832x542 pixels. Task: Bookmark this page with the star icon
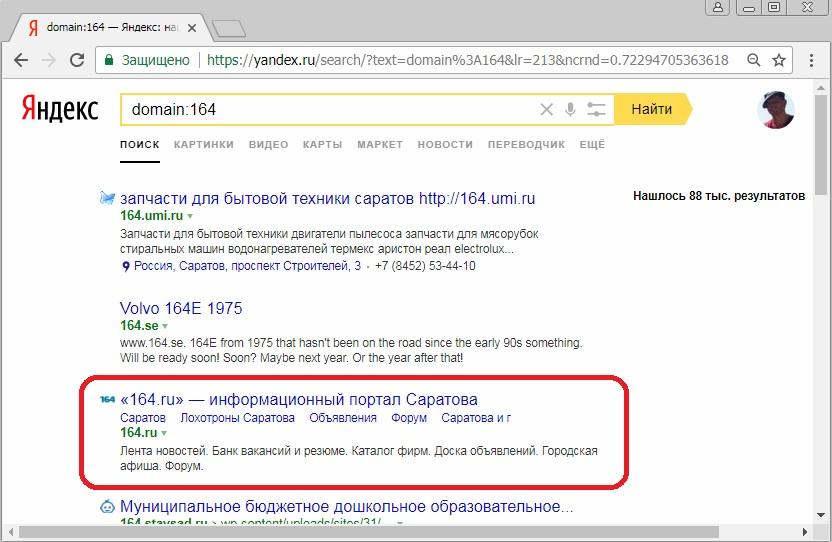coord(779,60)
